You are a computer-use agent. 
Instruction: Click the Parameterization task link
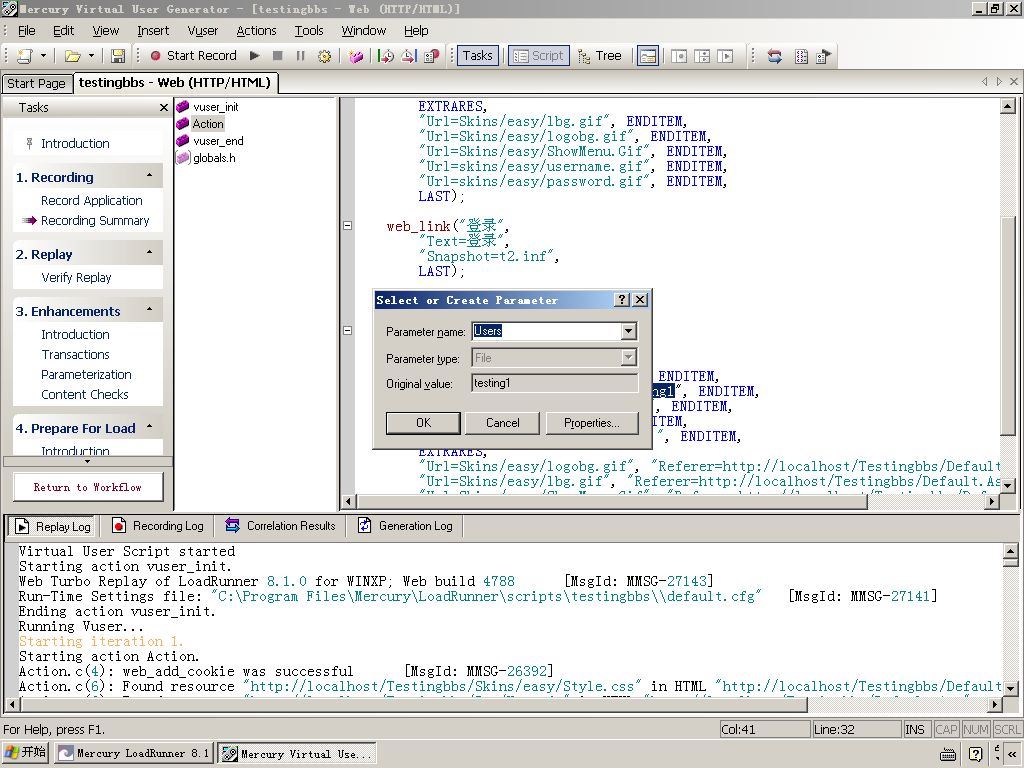pyautogui.click(x=86, y=374)
